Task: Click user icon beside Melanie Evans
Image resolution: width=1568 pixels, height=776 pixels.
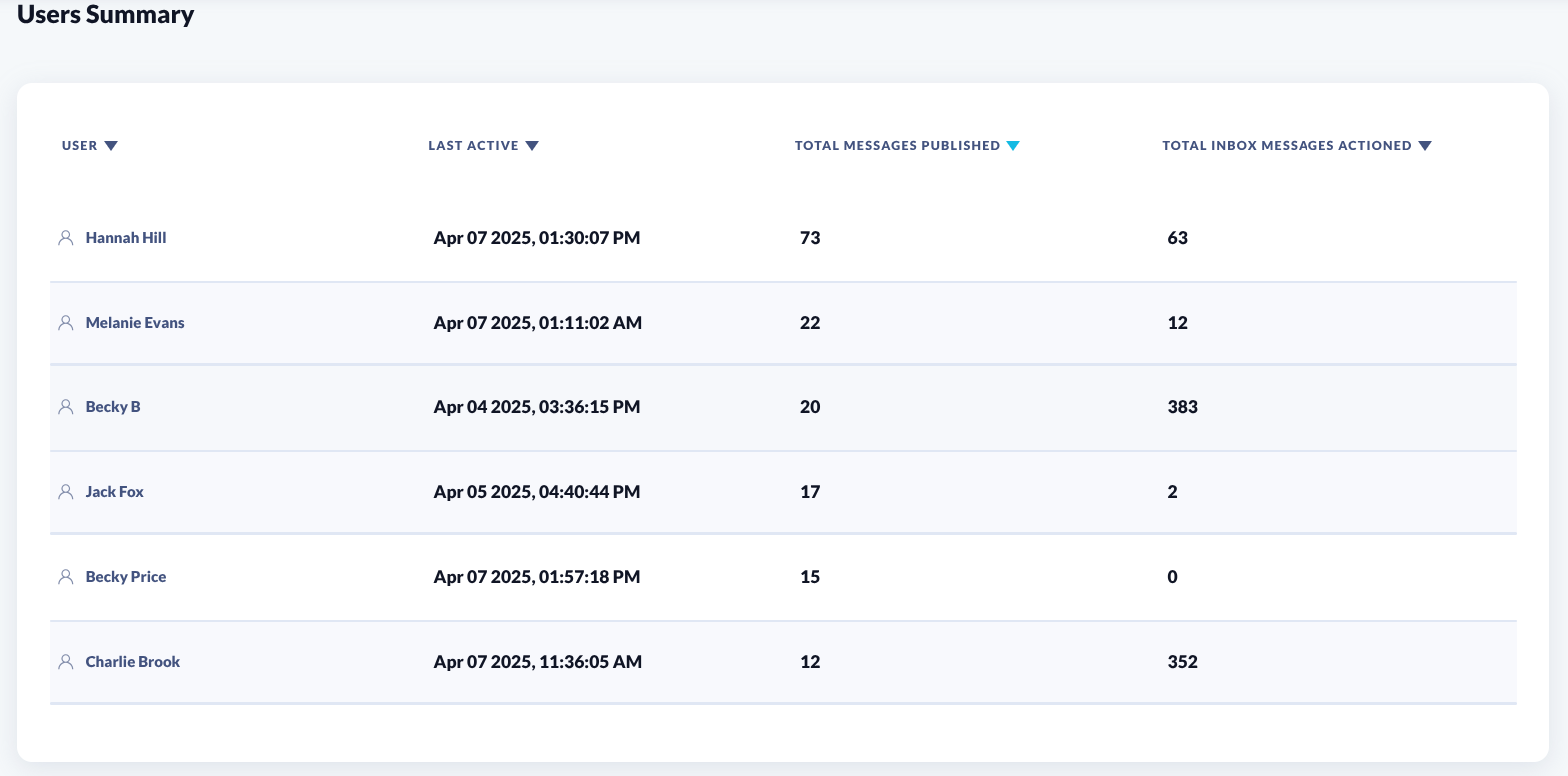Action: (x=66, y=323)
